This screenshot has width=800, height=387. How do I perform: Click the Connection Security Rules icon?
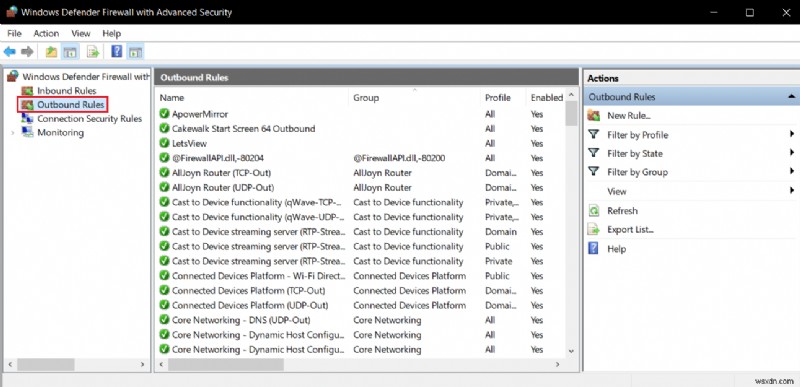pos(27,118)
